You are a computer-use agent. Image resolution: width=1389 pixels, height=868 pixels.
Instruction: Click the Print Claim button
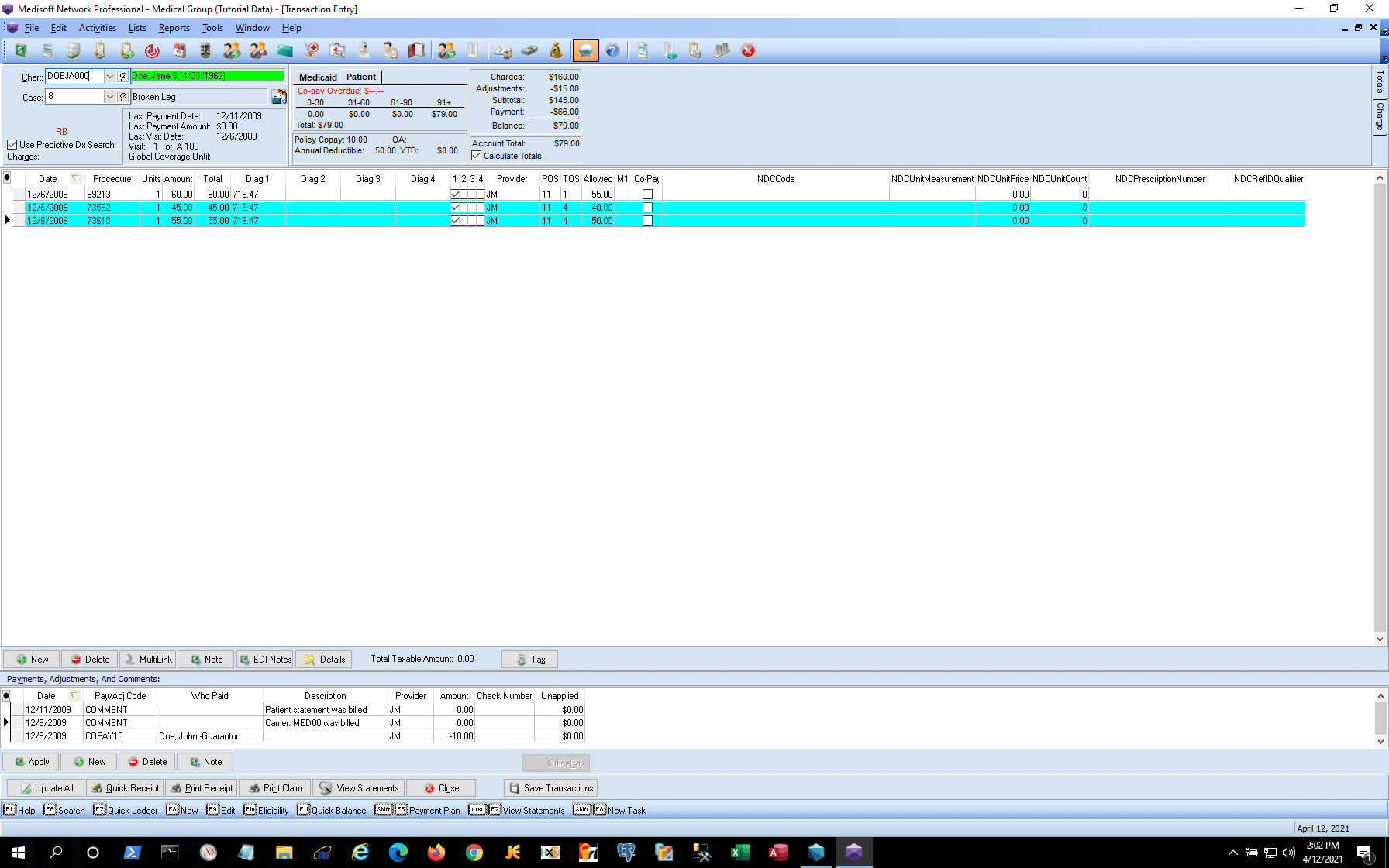pos(275,788)
